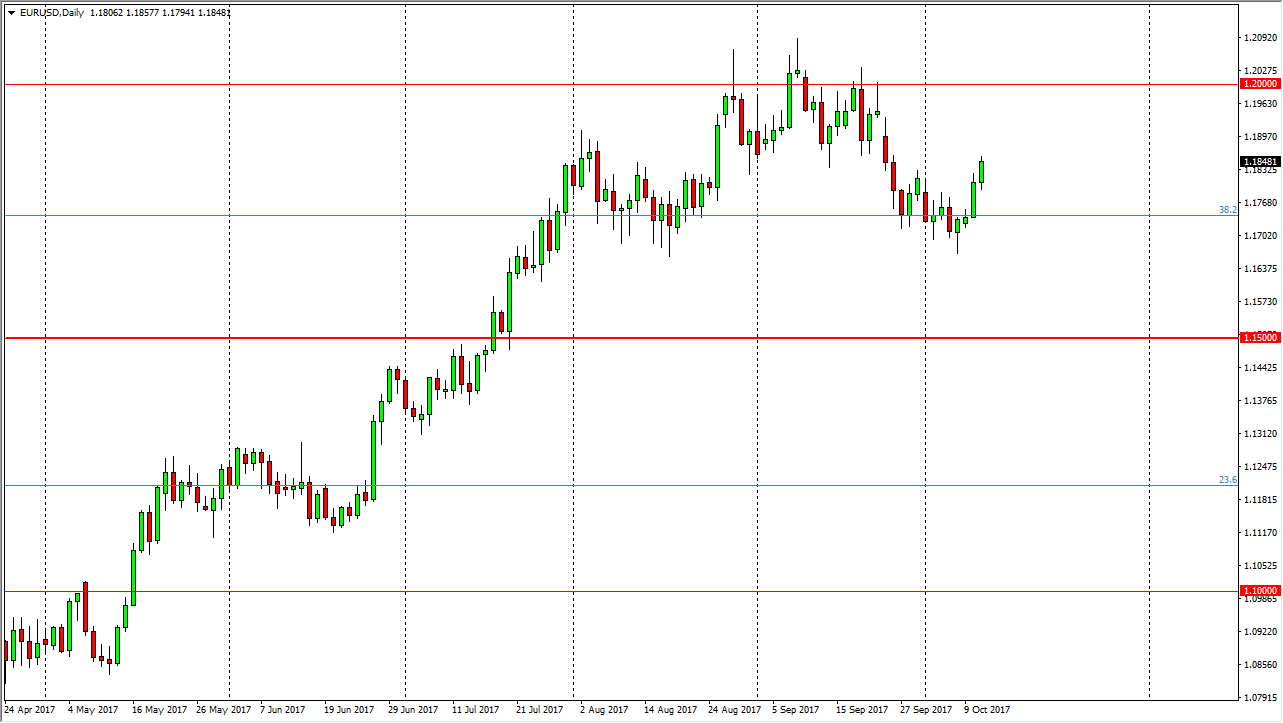Image resolution: width=1283 pixels, height=723 pixels.
Task: Select the 23.6 Fibonacci retracement label
Action: [1222, 481]
